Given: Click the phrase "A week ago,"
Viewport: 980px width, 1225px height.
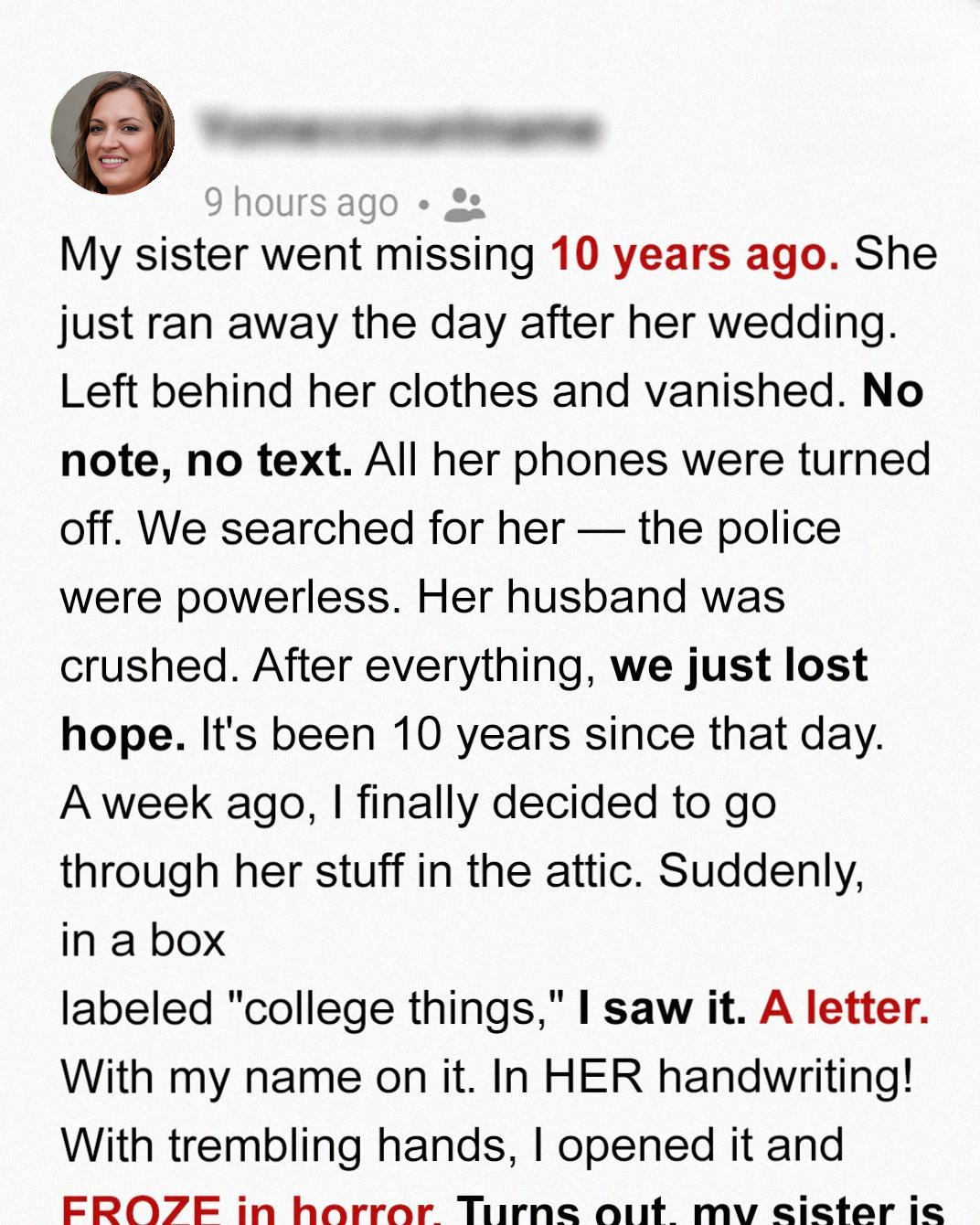Looking at the screenshot, I should click(188, 803).
